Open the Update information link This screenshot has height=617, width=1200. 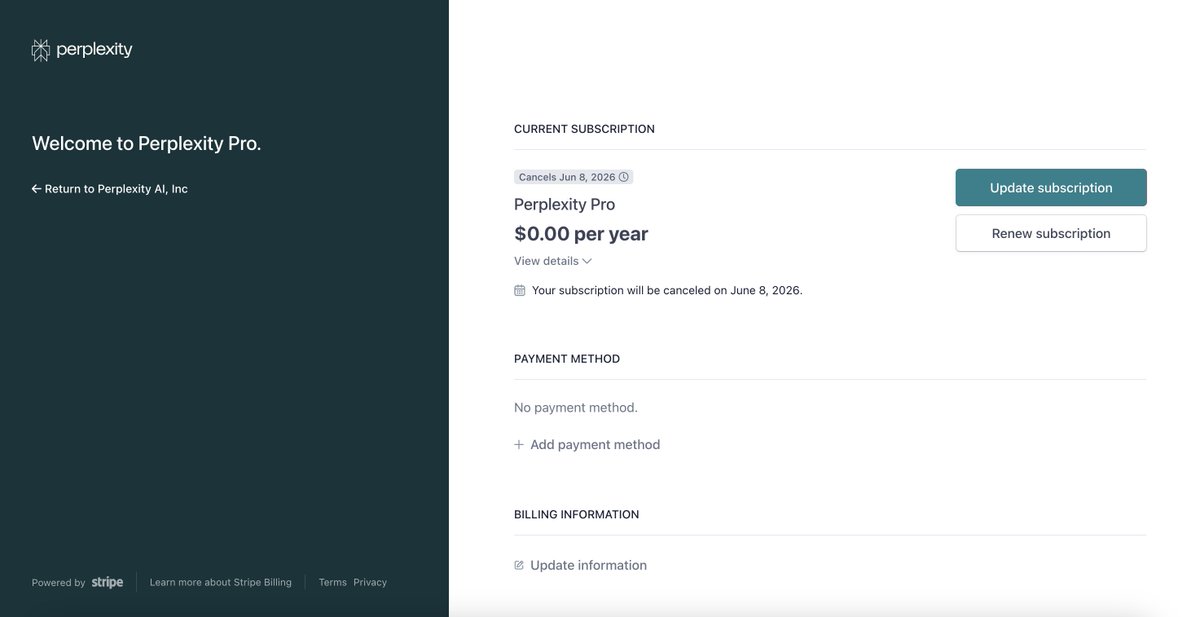coord(588,566)
